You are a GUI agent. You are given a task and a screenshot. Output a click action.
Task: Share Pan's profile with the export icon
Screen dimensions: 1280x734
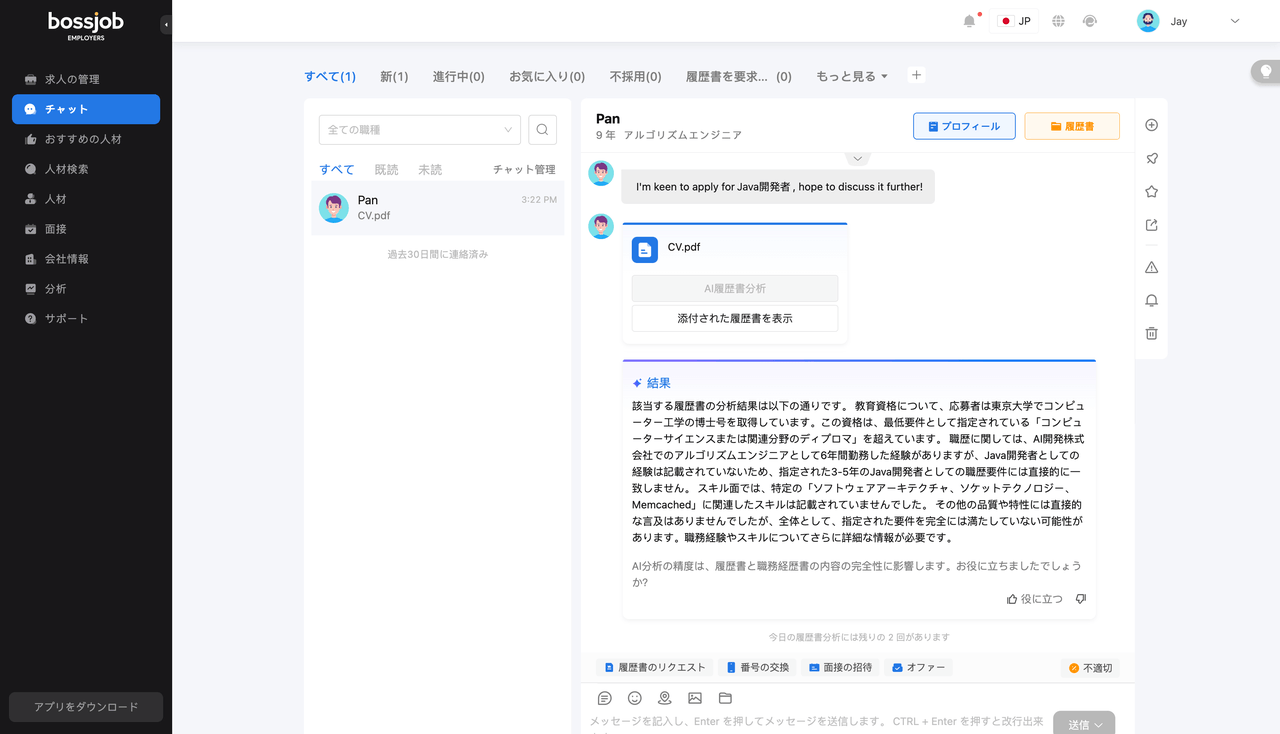coord(1151,225)
